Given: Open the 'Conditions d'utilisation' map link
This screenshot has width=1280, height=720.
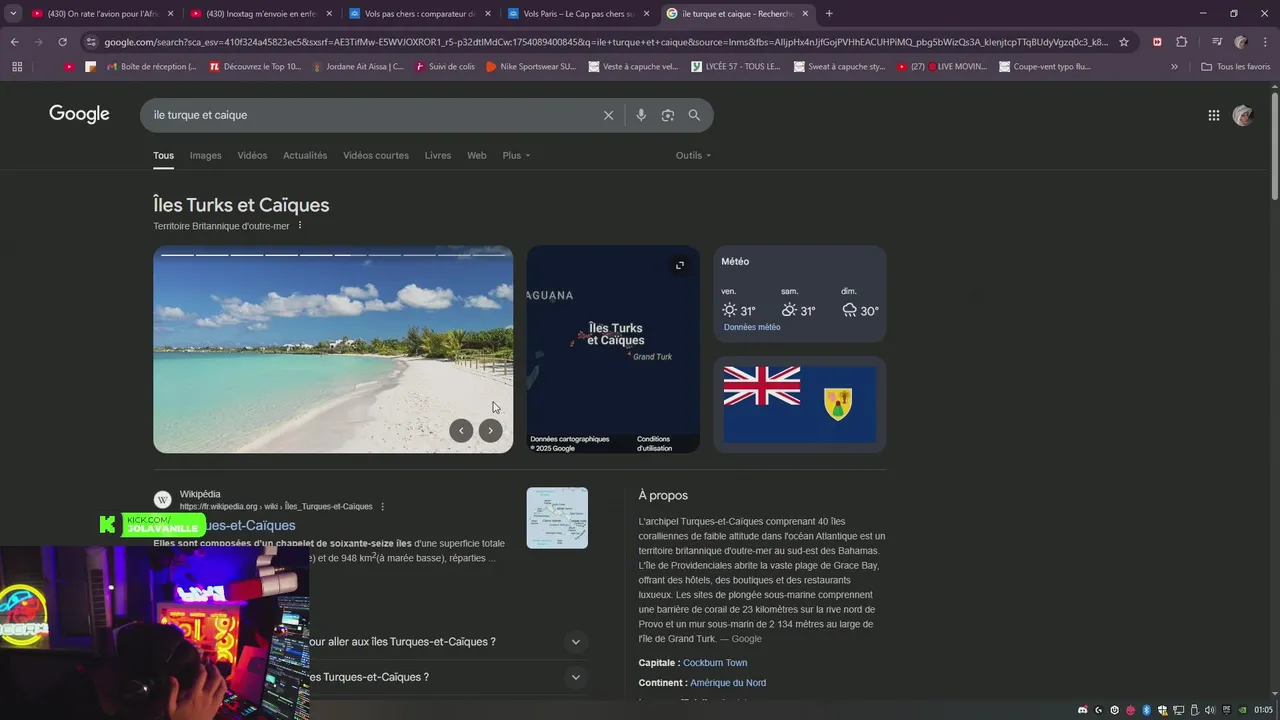Looking at the screenshot, I should (x=654, y=443).
